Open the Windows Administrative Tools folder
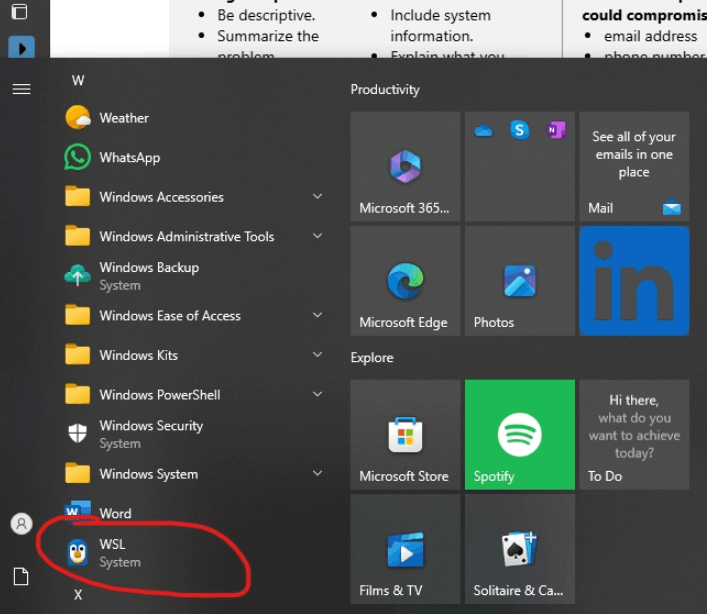This screenshot has width=707, height=614. [194, 236]
